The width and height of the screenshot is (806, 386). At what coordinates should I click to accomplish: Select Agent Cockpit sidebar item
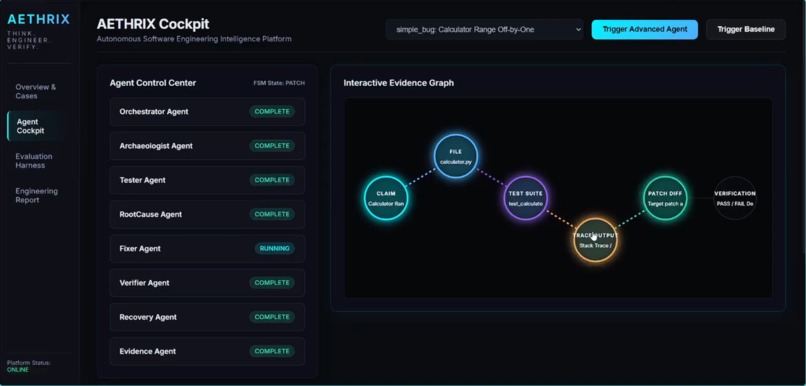[36, 126]
